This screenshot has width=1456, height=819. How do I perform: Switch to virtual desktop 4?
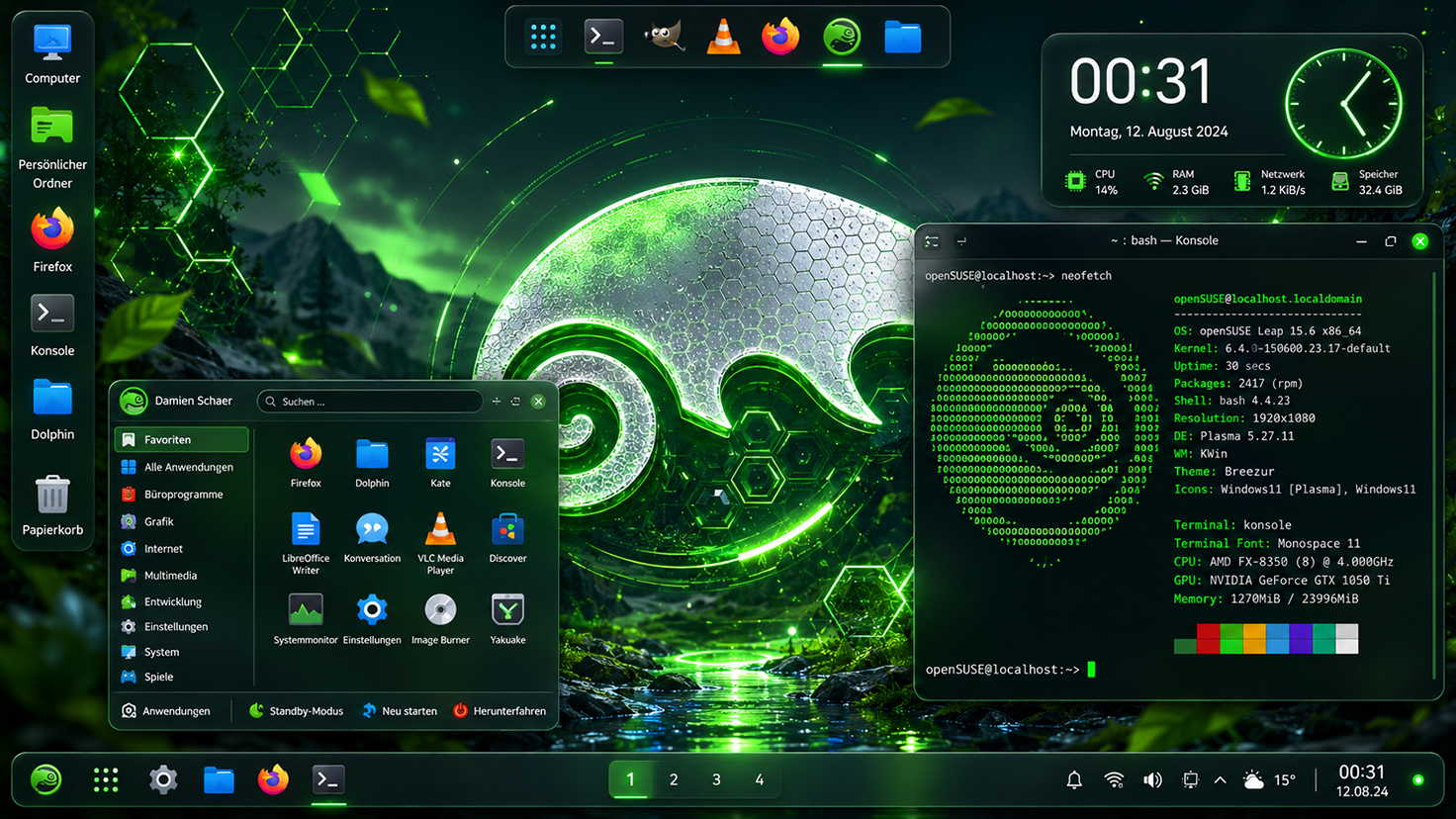tap(760, 779)
